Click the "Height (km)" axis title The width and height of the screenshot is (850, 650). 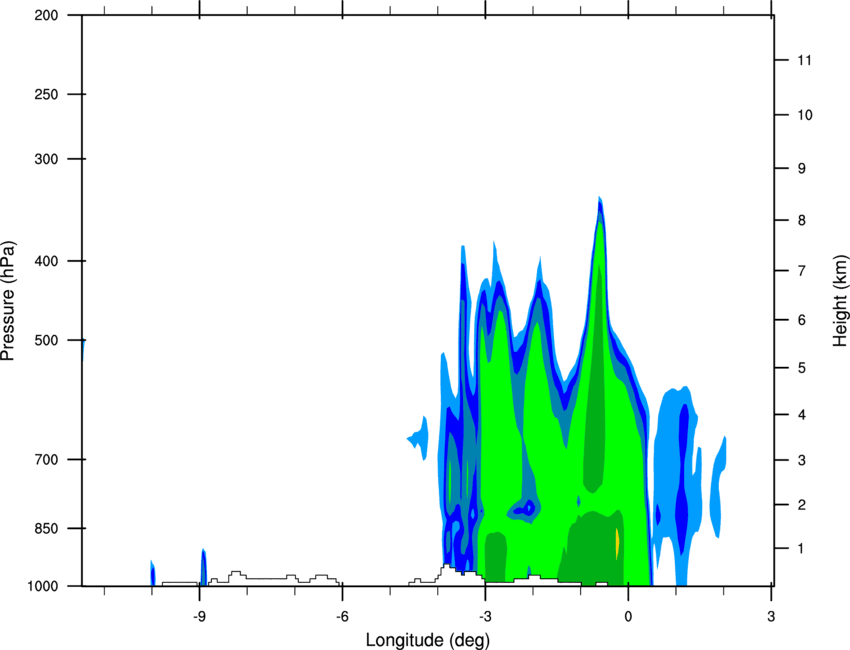pos(840,300)
